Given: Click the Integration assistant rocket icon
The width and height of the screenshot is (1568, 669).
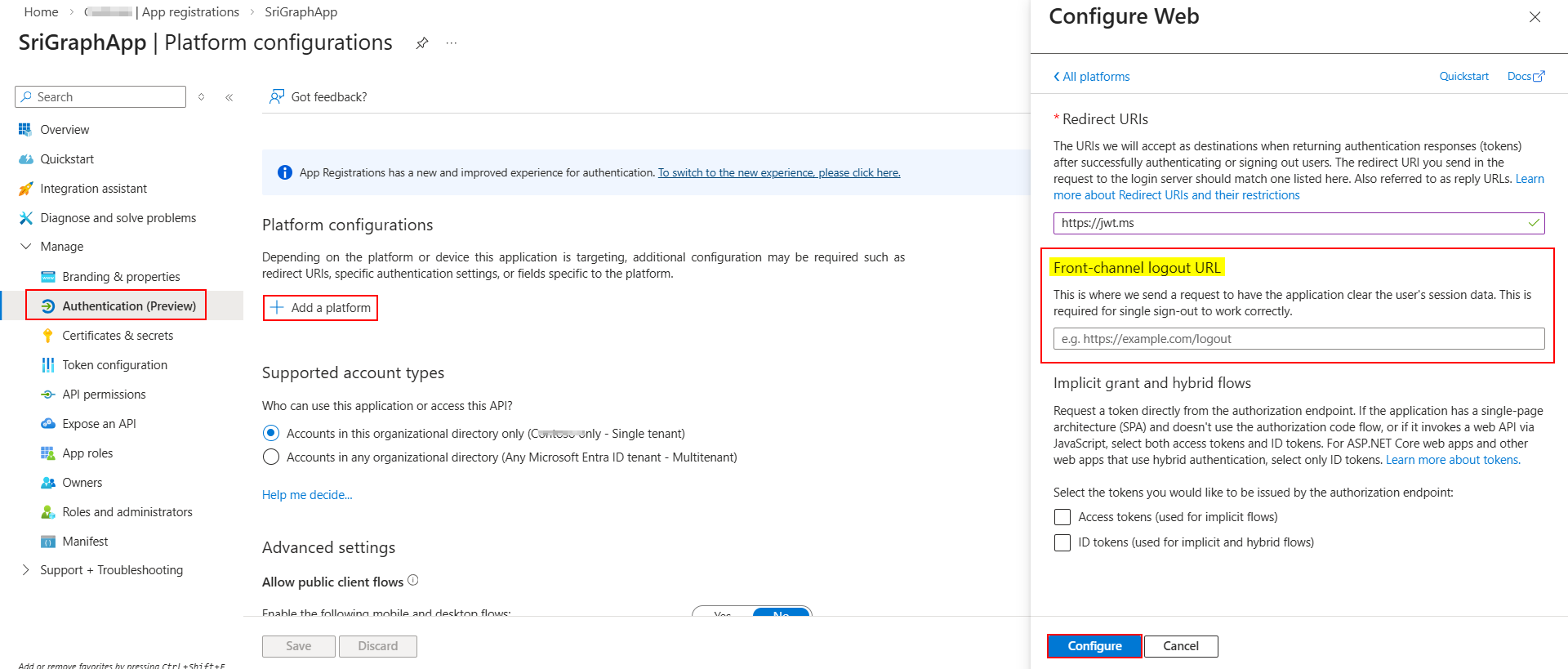Looking at the screenshot, I should [x=25, y=189].
